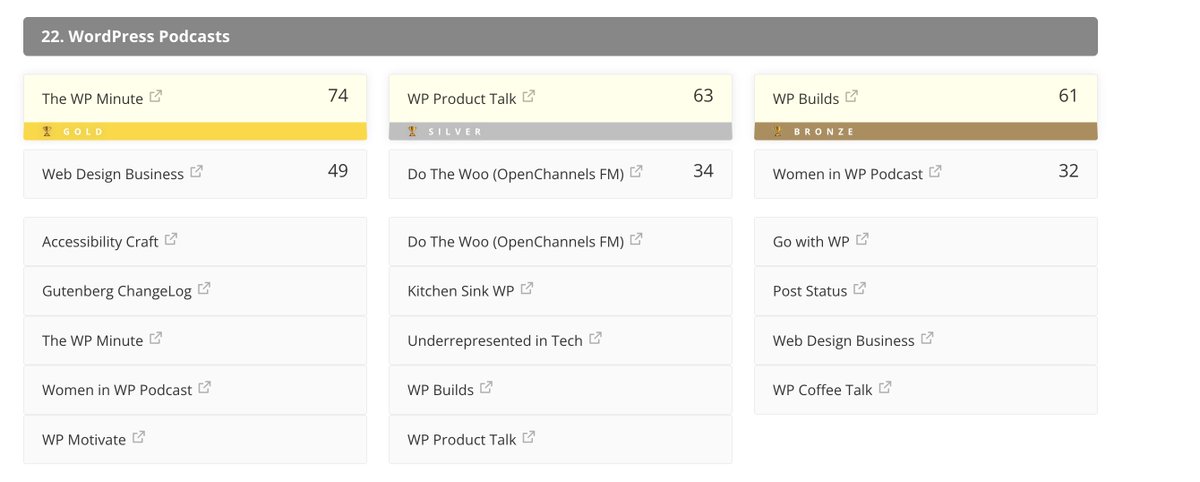The height and width of the screenshot is (482, 1200).
Task: Visit the Go with WP link
Action: coord(811,242)
